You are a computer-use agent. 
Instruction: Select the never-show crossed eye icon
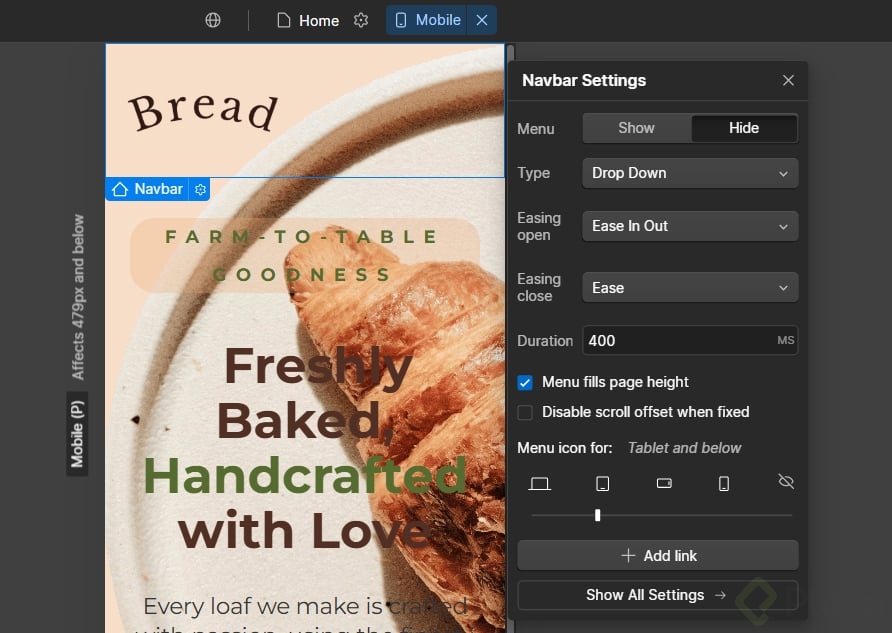(786, 482)
